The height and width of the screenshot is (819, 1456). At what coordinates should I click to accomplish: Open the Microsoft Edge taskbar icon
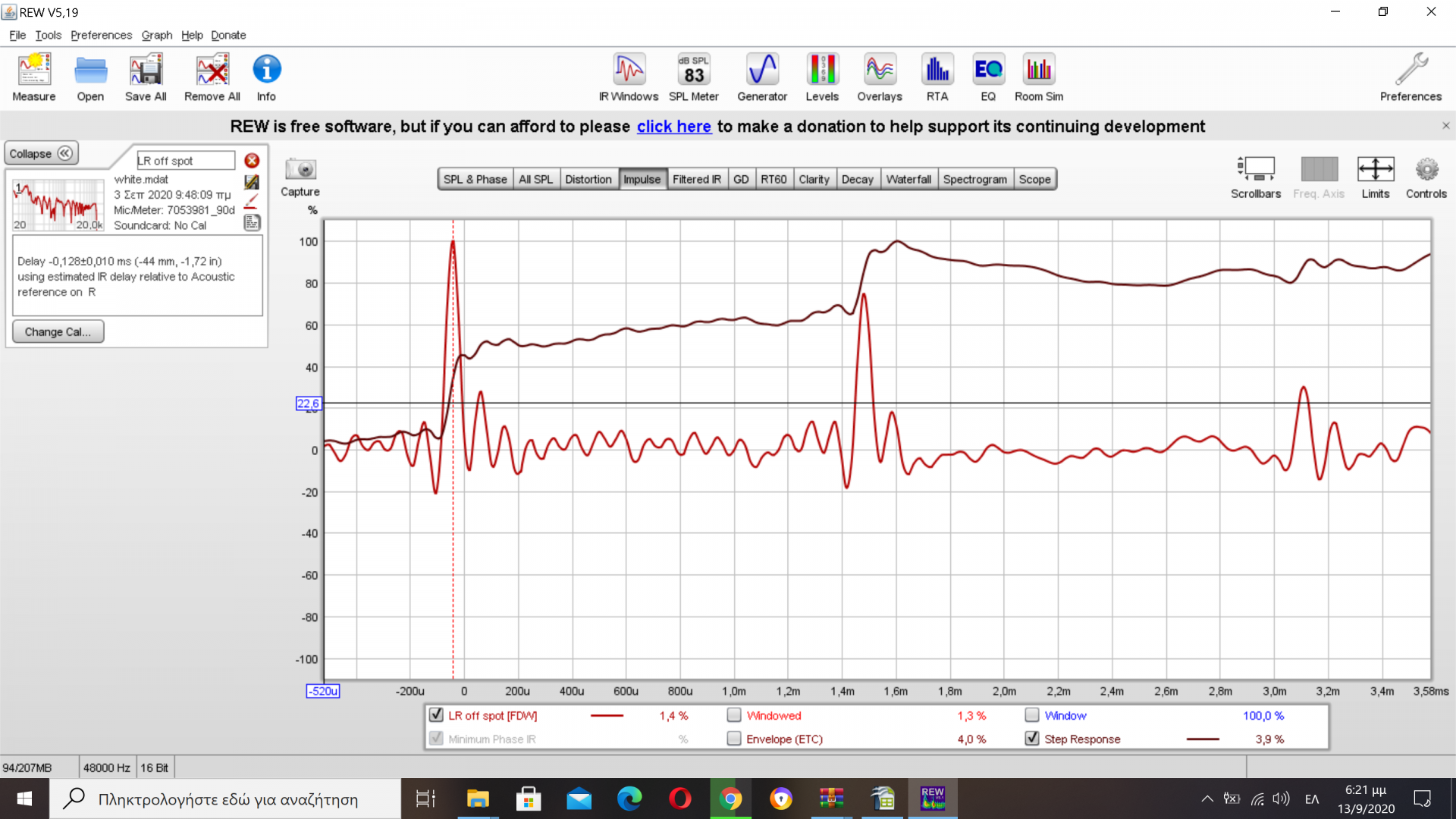pos(629,799)
